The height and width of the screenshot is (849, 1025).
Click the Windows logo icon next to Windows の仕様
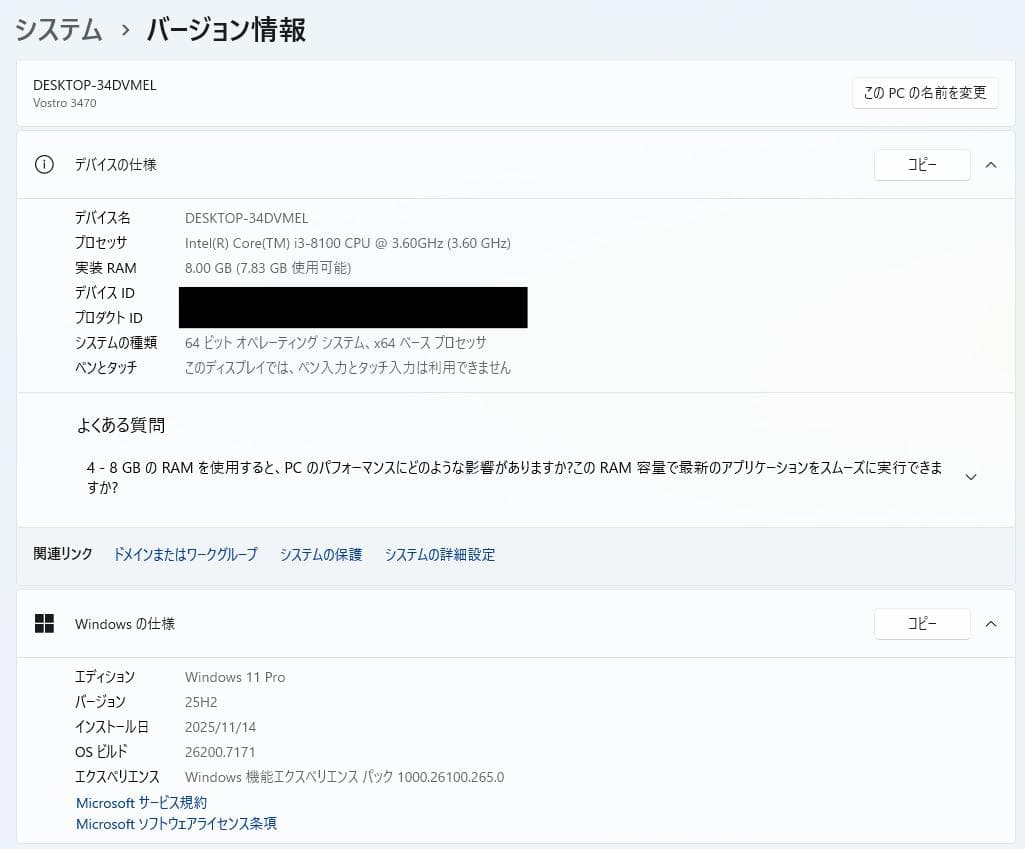pos(44,623)
